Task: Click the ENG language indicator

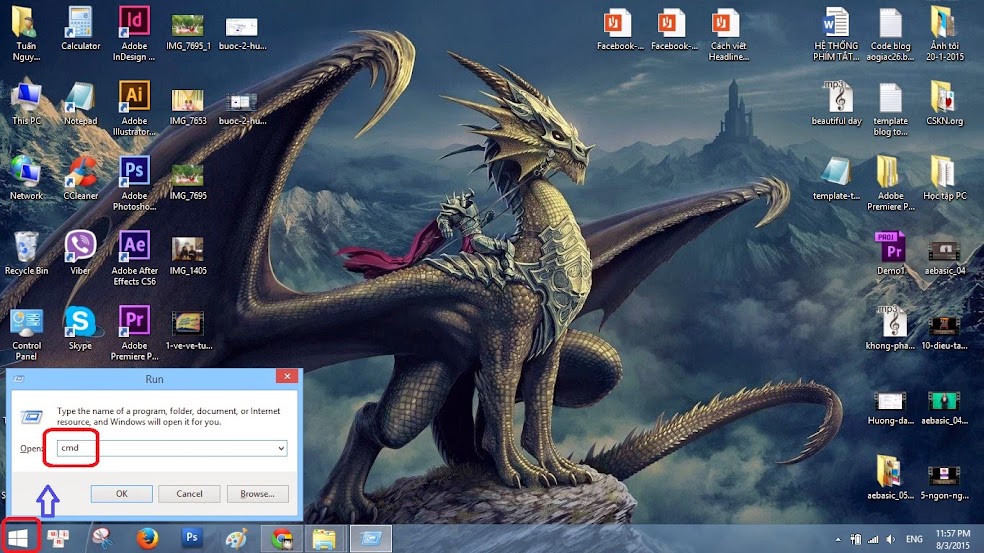Action: coord(914,539)
